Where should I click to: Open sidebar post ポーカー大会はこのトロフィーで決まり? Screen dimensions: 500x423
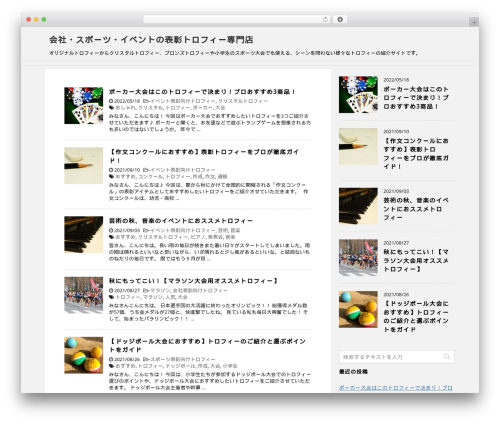(x=416, y=98)
